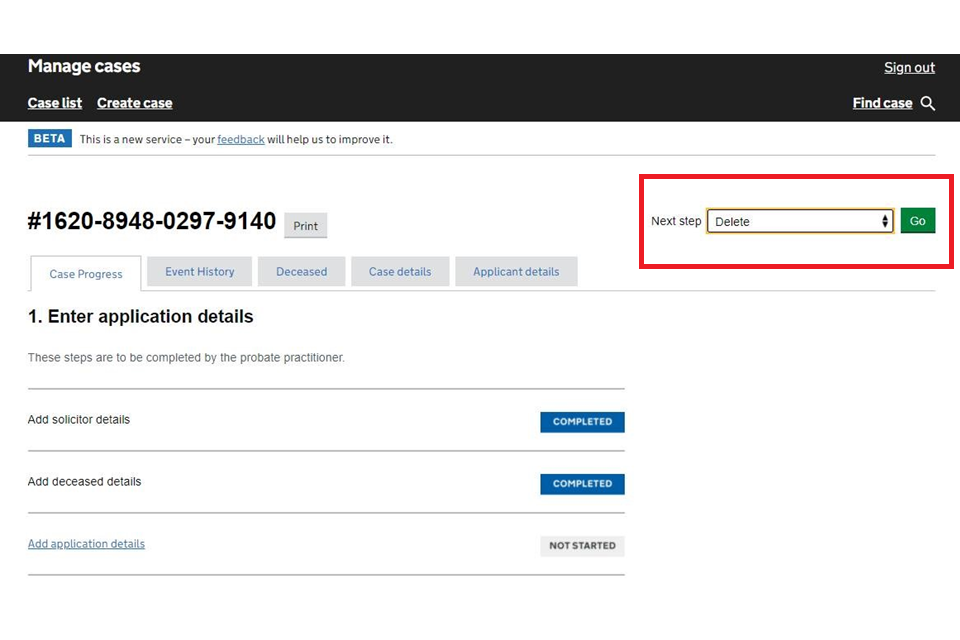Click COMPLETED badge for Add solicitor details
960x640 pixels.
click(x=582, y=422)
